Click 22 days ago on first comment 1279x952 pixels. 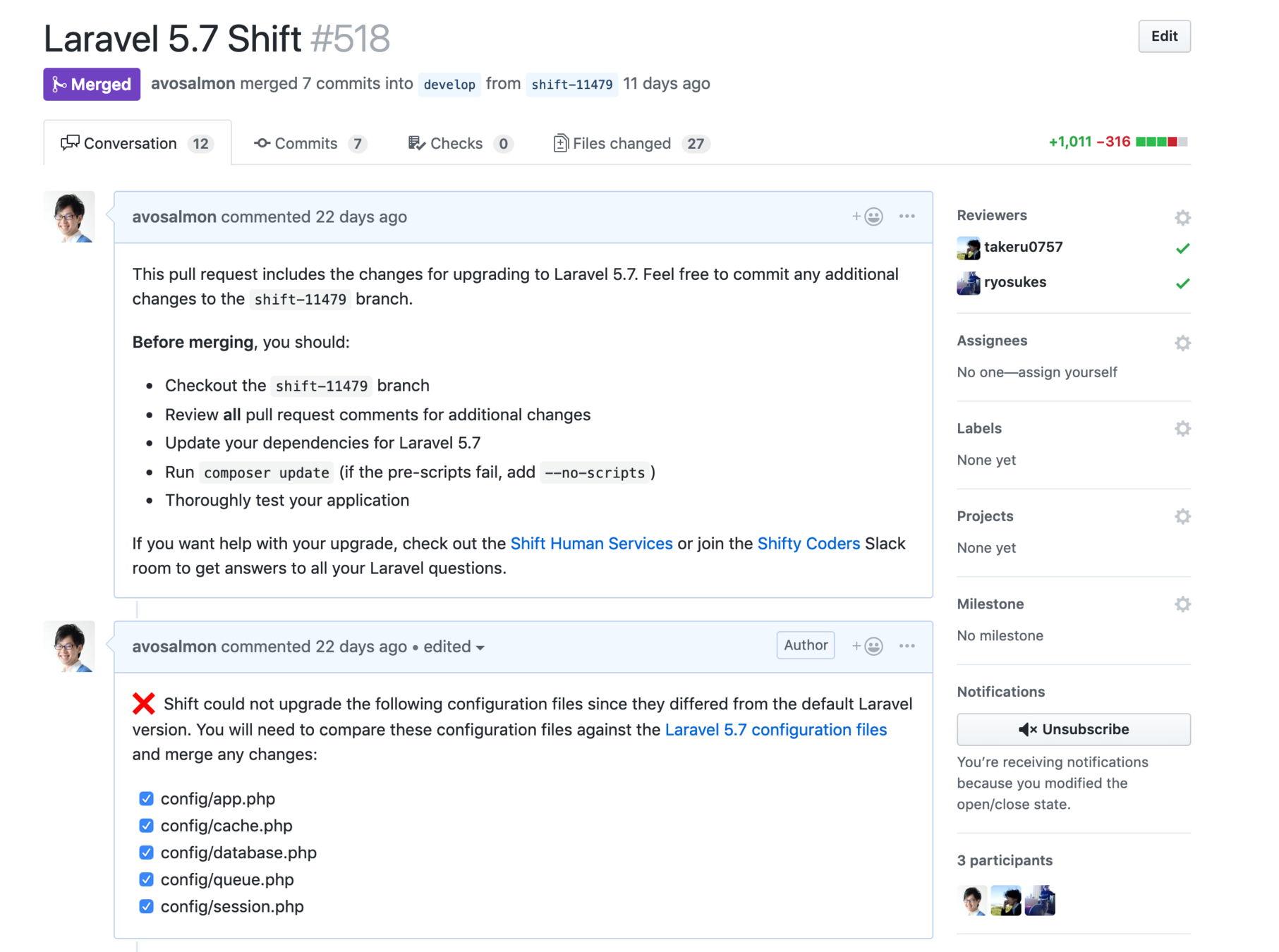[x=360, y=216]
